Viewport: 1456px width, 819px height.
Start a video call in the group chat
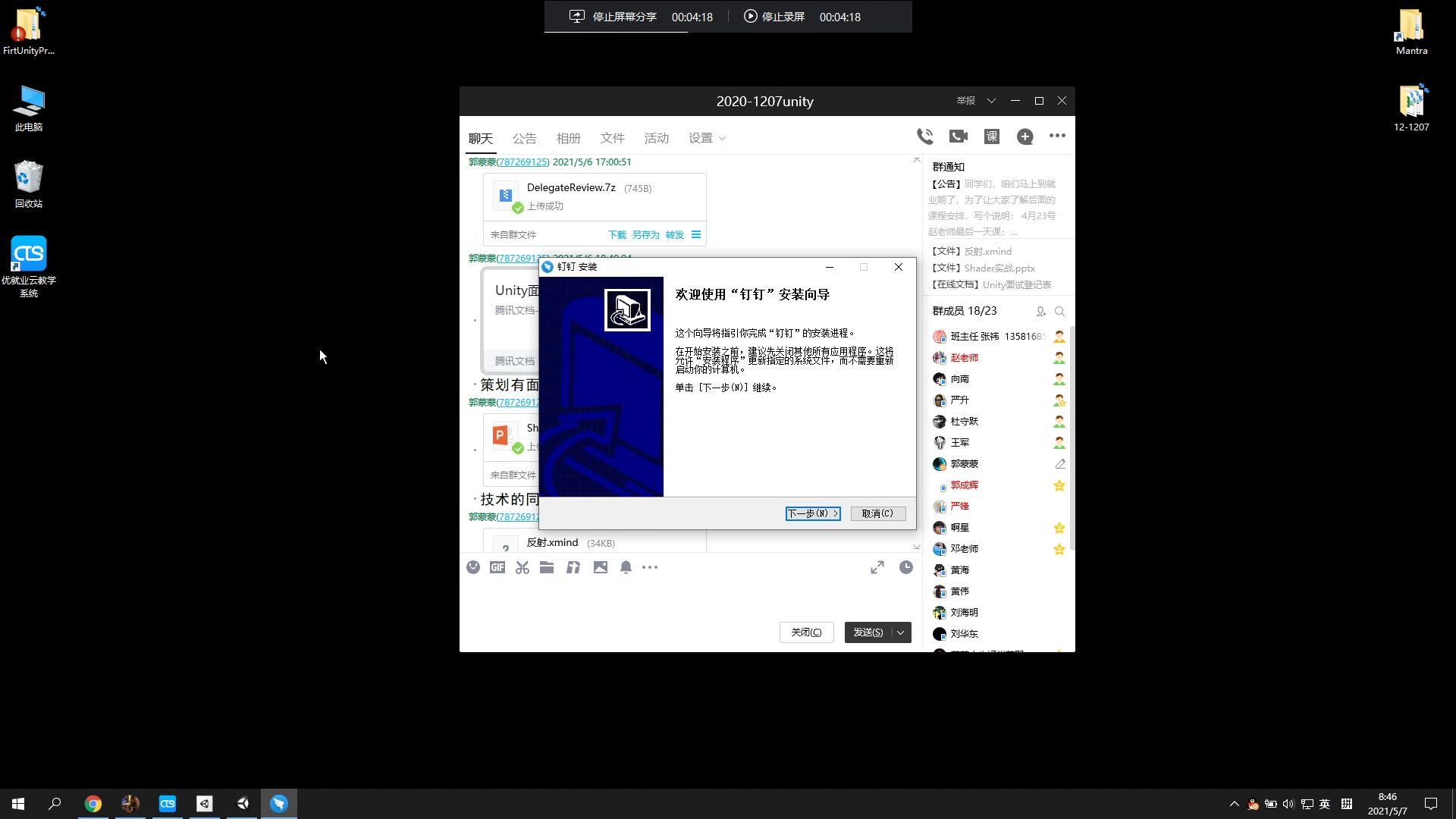(959, 136)
